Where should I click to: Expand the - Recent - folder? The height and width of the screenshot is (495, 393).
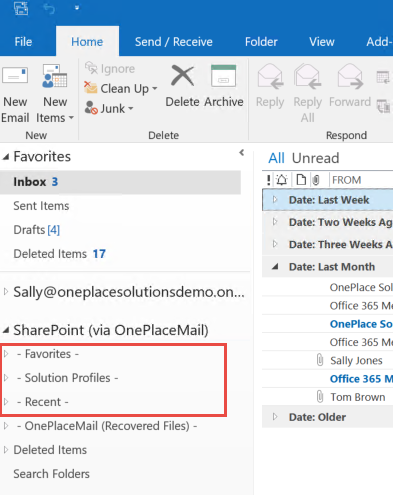pos(6,402)
